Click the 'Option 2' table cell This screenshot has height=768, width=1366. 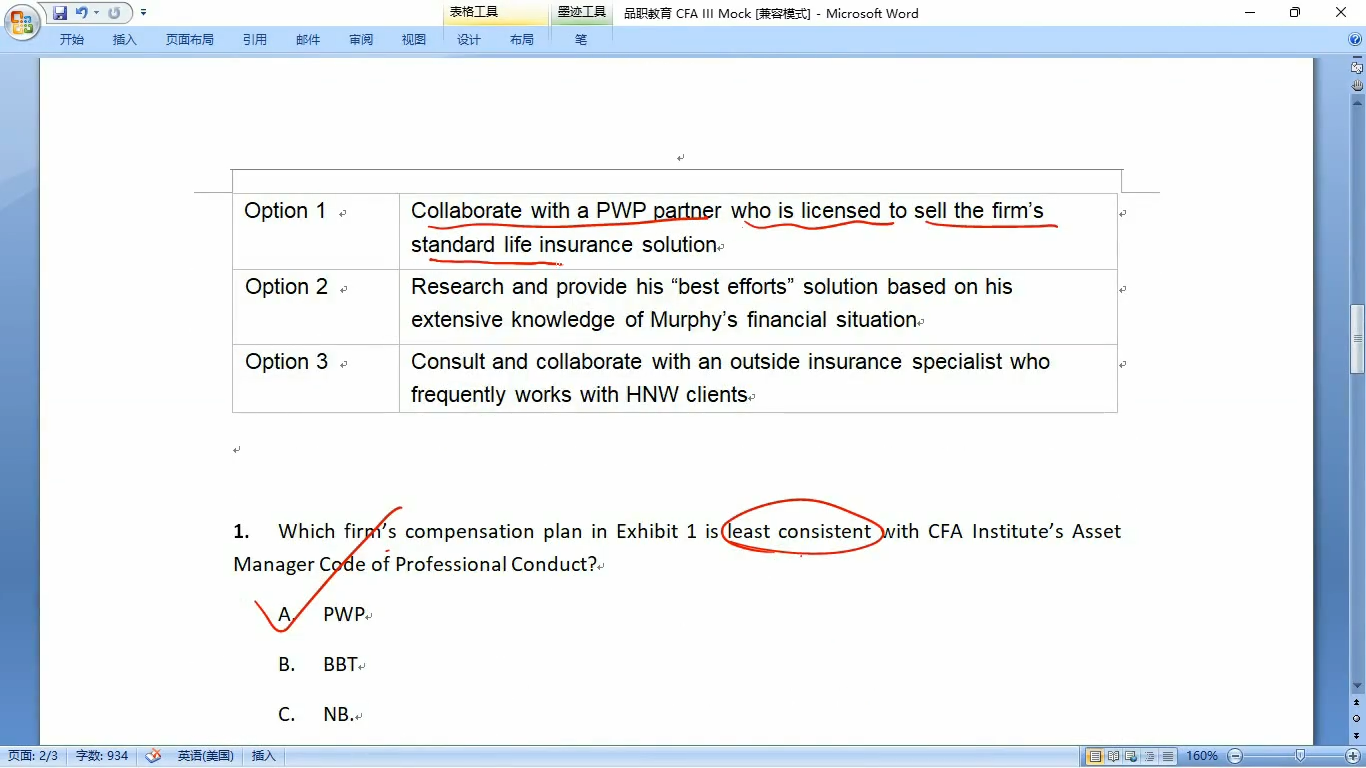[316, 307]
